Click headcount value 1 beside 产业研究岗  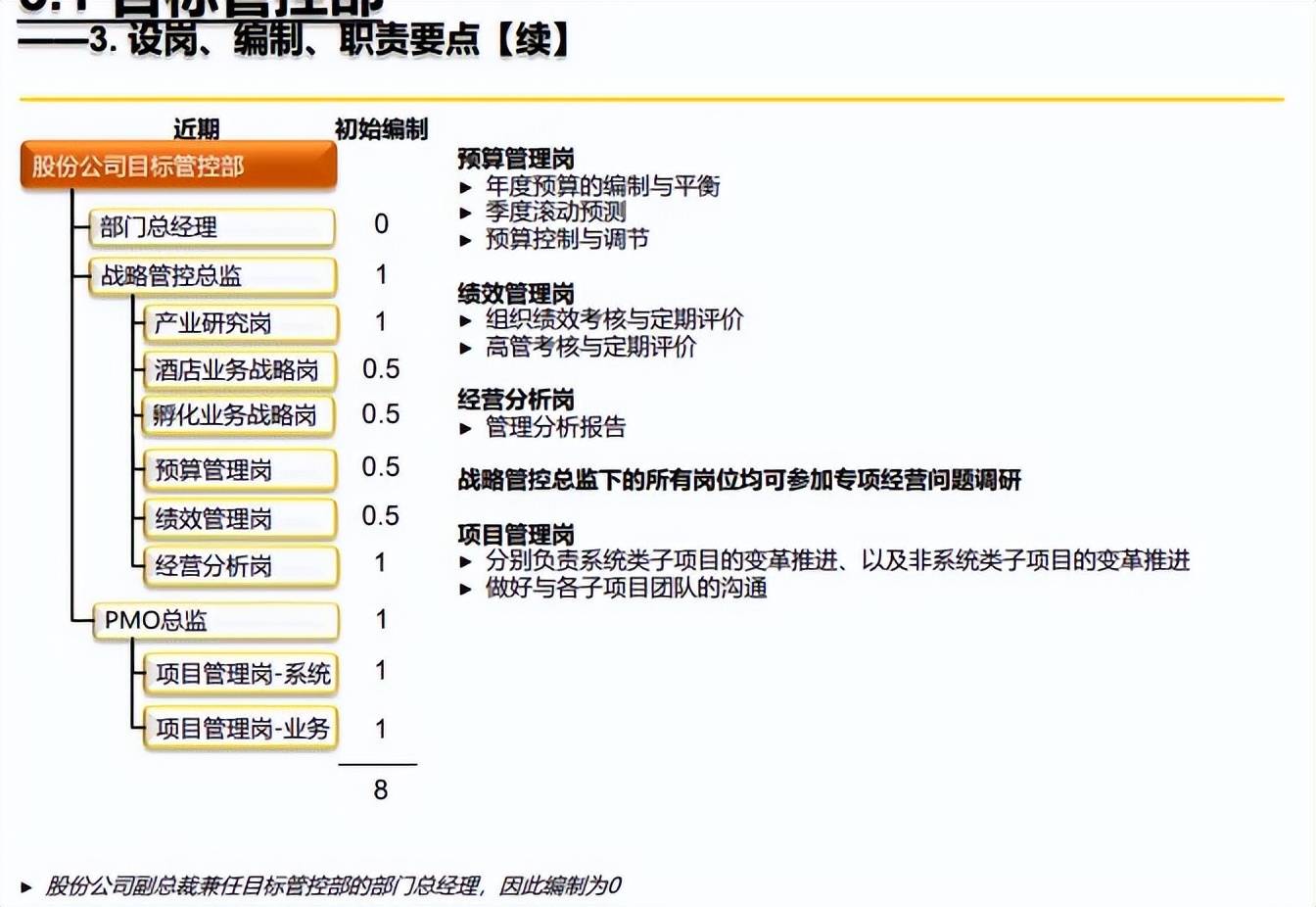(381, 321)
